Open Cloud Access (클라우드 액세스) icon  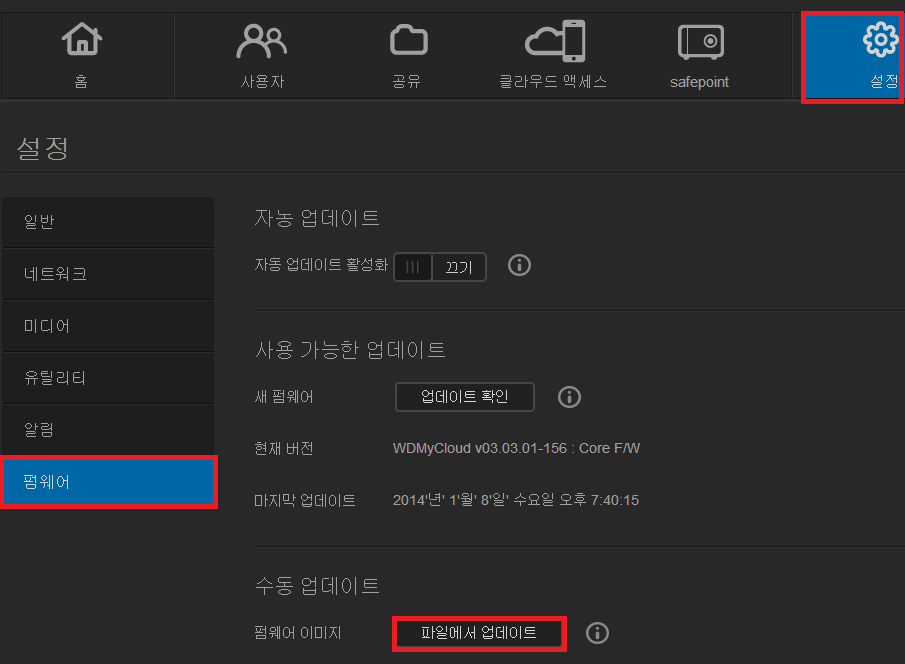pos(554,41)
